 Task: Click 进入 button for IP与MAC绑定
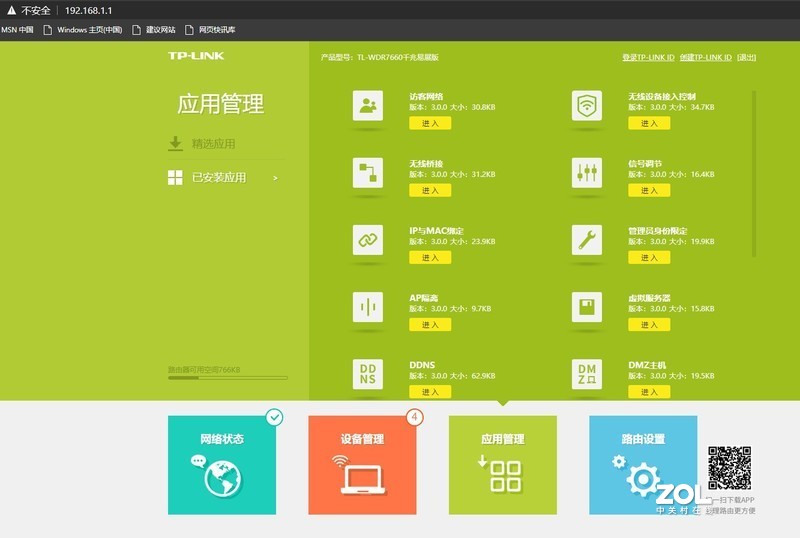[430, 258]
